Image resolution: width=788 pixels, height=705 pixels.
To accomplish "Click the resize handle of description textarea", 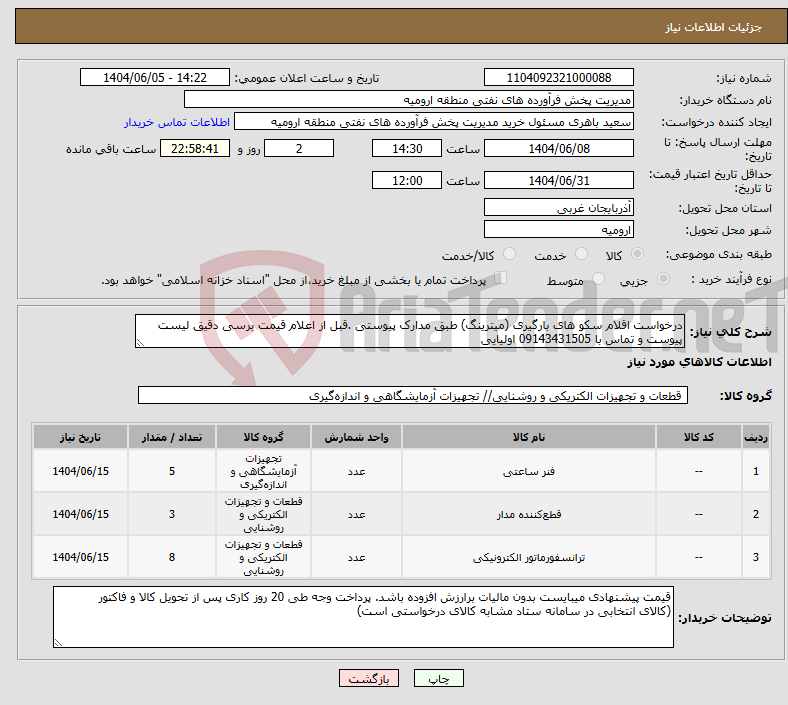I will click(140, 343).
